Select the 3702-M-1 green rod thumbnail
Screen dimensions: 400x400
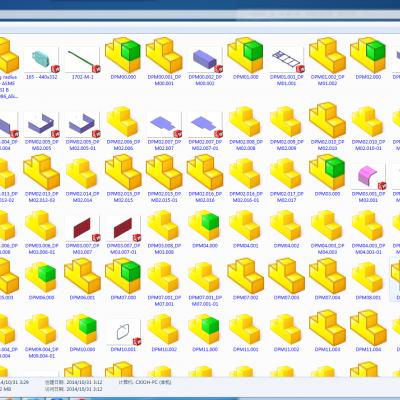[82, 60]
